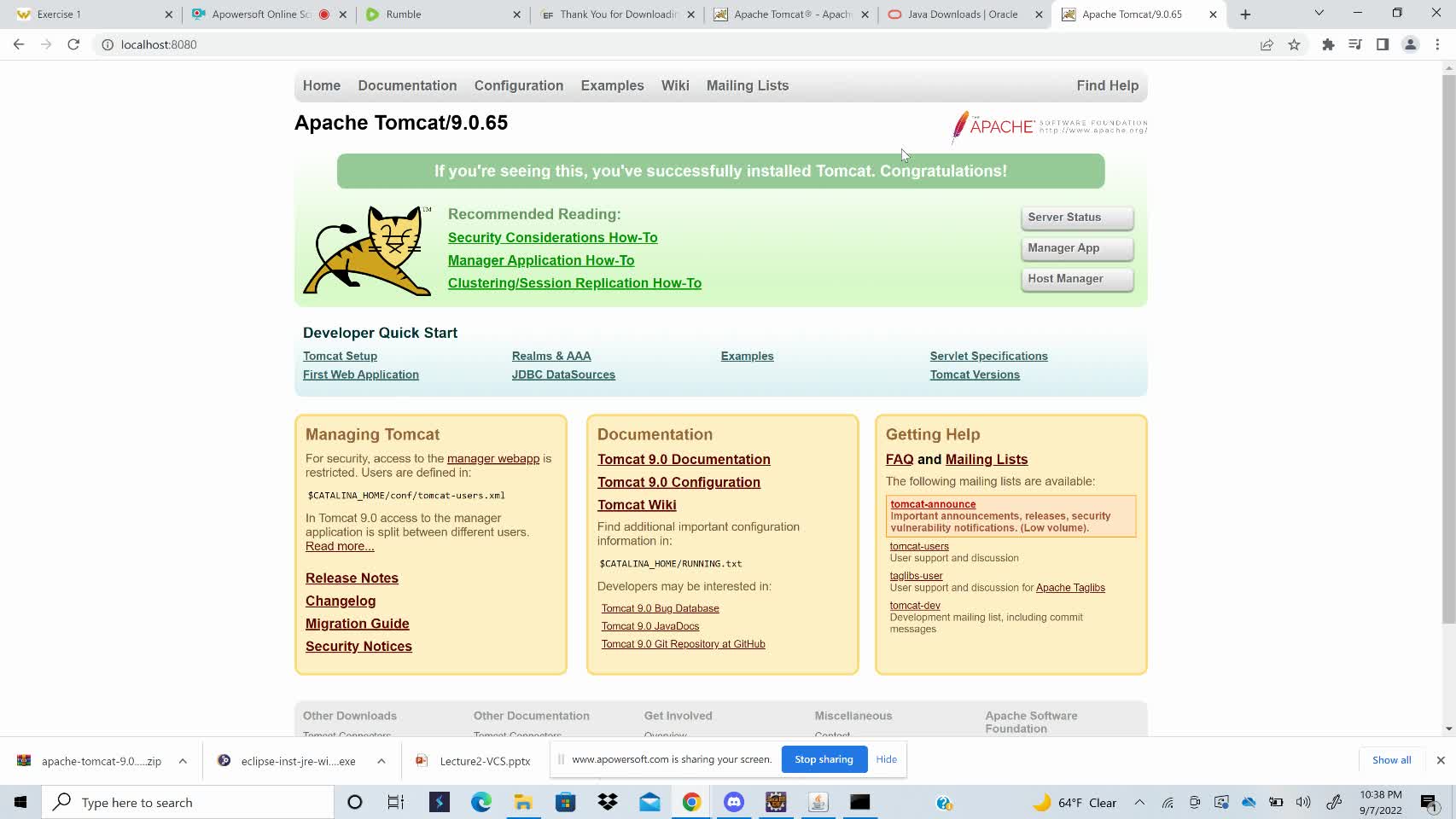Open the Tomcat Setup link

340,357
